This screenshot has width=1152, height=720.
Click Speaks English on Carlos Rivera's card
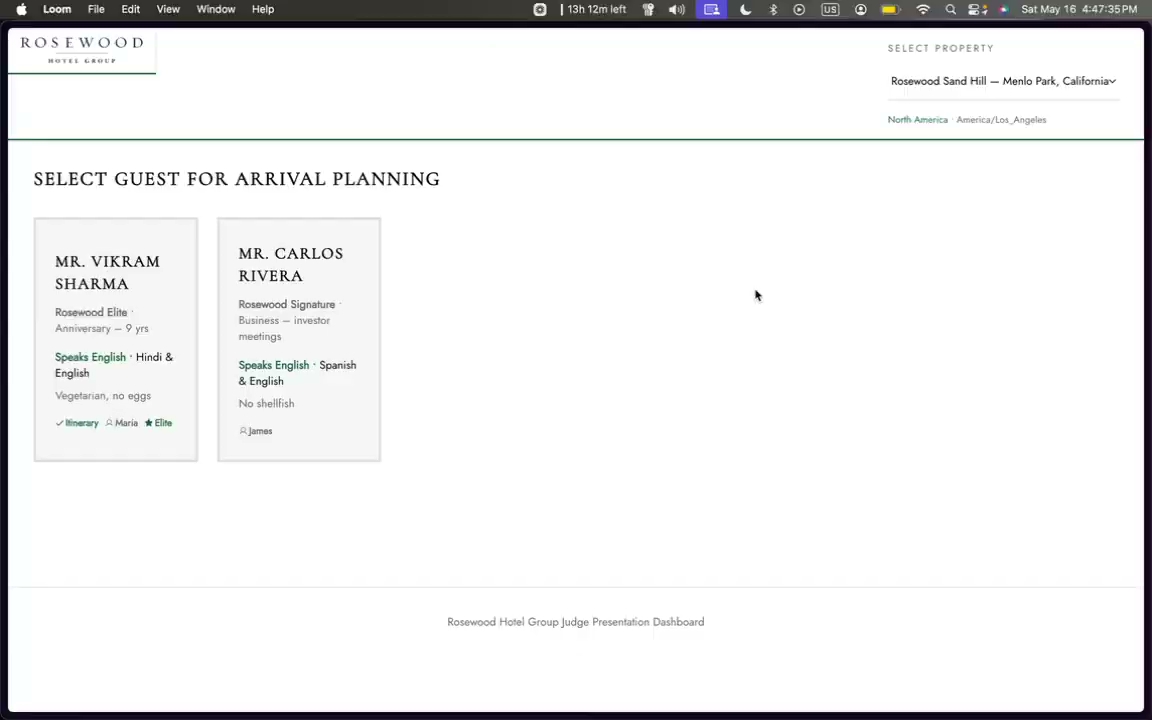[x=274, y=365]
